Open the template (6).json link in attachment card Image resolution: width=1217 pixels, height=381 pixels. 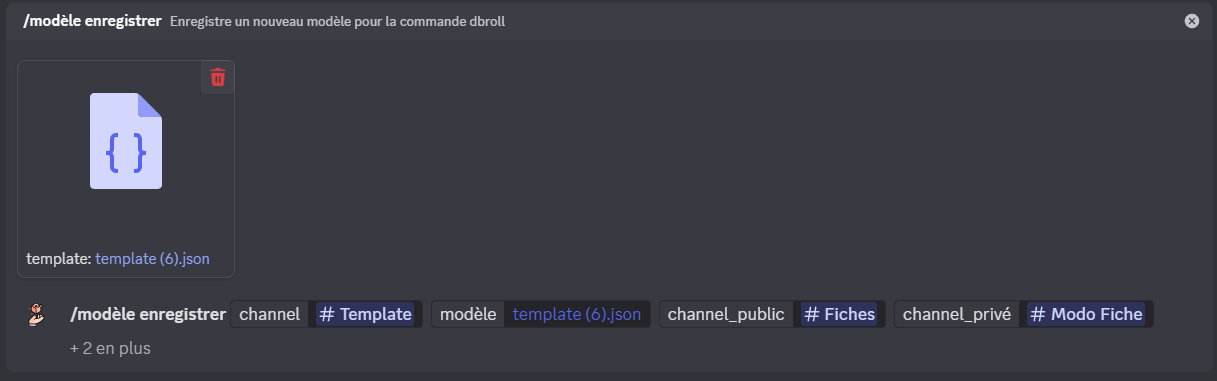click(152, 258)
